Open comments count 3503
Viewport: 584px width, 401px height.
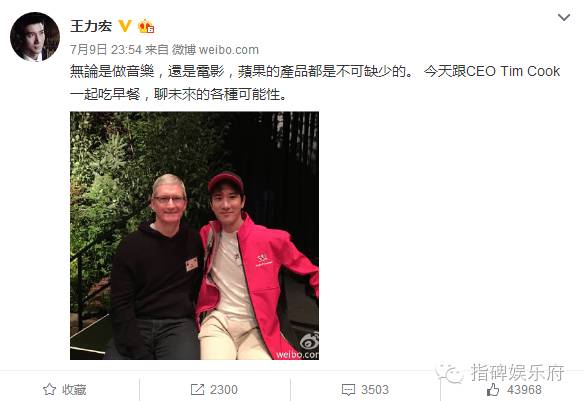pyautogui.click(x=375, y=389)
